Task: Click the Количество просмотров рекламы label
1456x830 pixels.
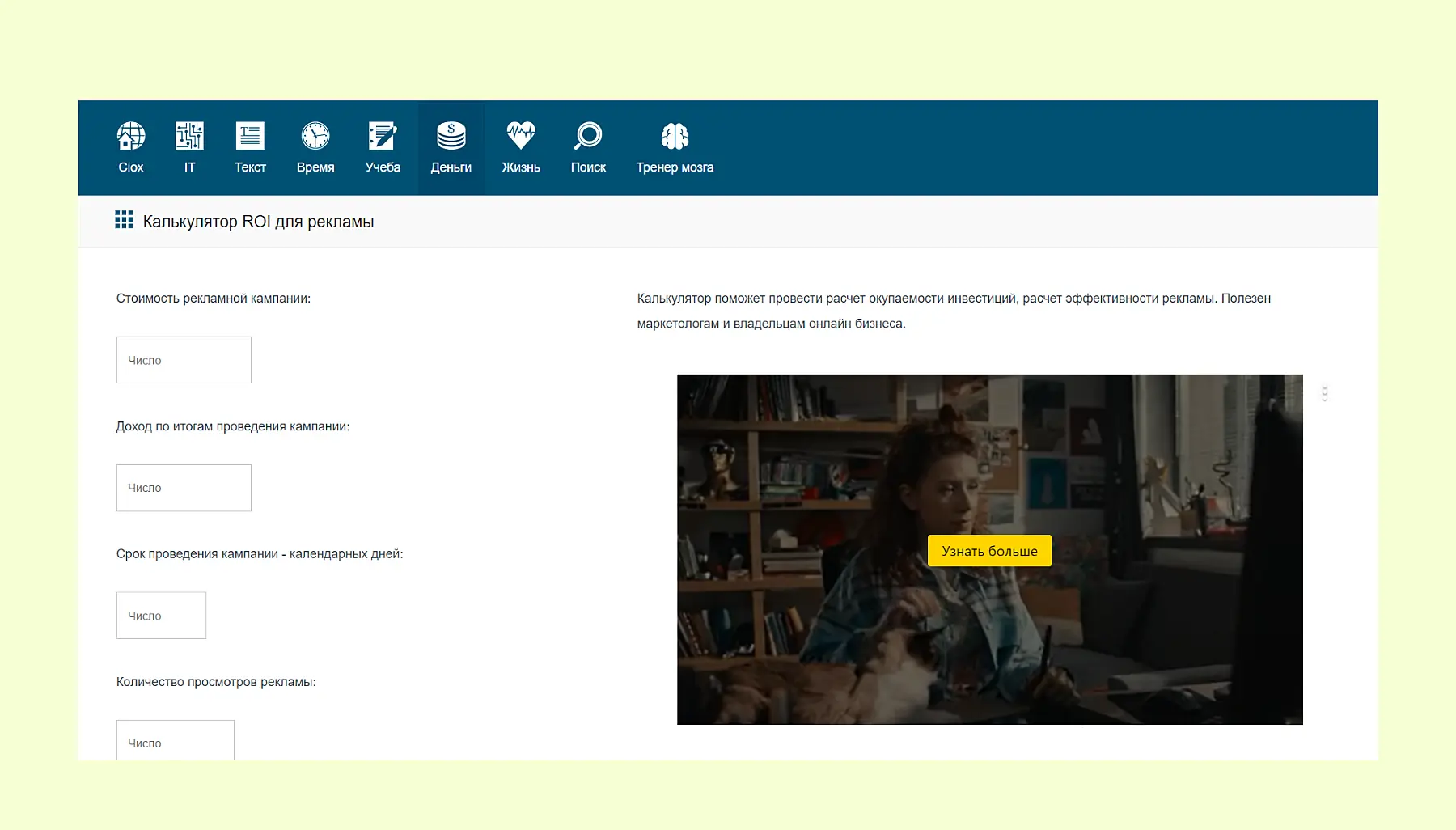Action: [216, 682]
